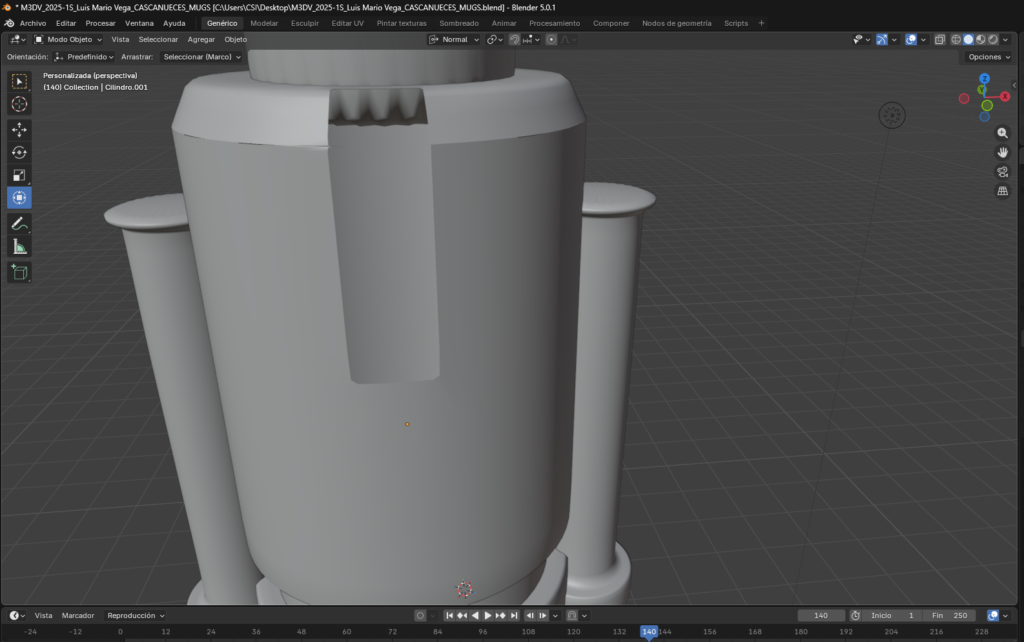Click the Agregar menu button

tap(201, 40)
